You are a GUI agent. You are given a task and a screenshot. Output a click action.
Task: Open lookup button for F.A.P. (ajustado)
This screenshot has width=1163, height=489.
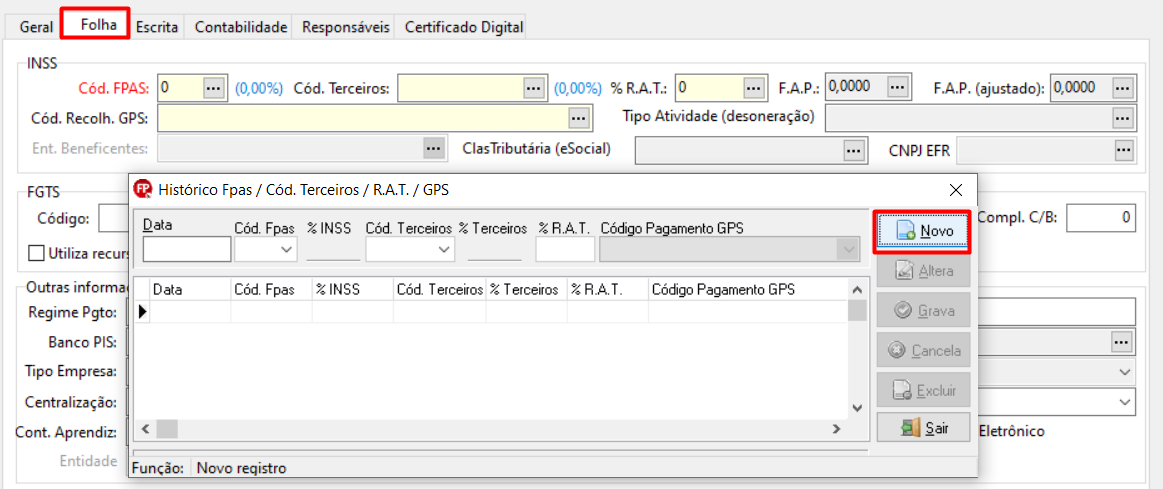(x=1124, y=88)
